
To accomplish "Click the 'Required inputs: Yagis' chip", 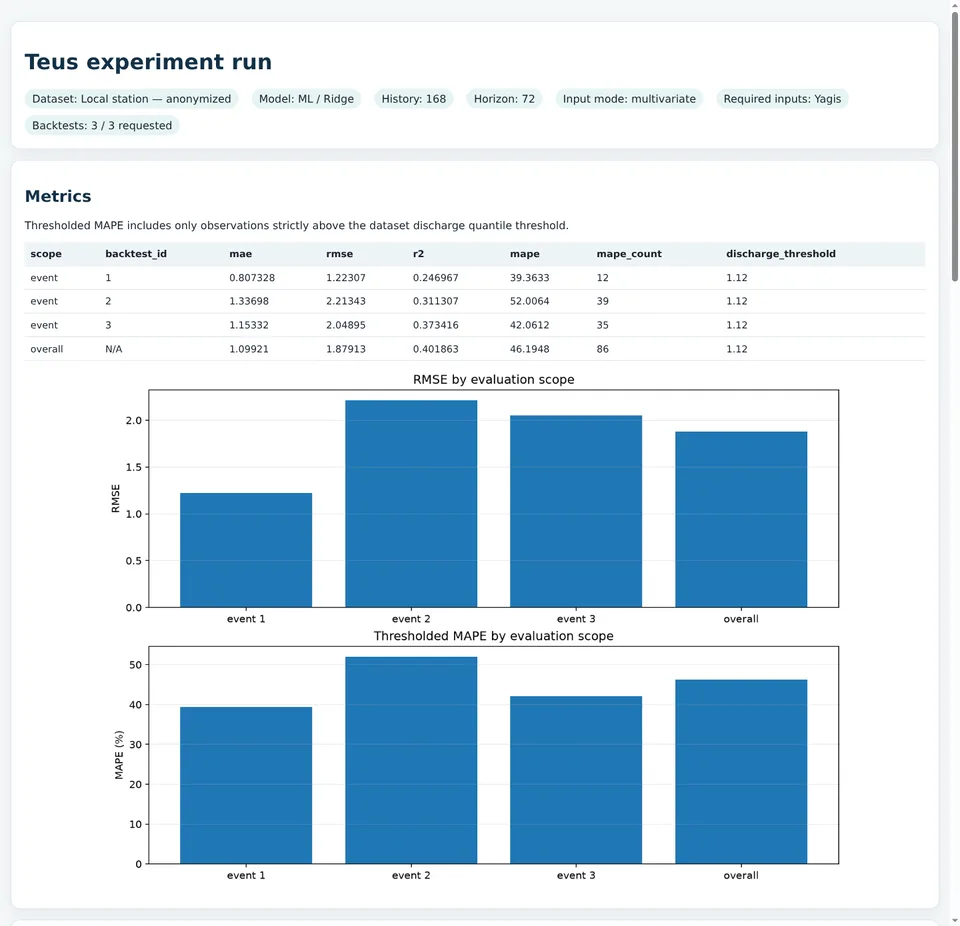I will click(x=782, y=99).
